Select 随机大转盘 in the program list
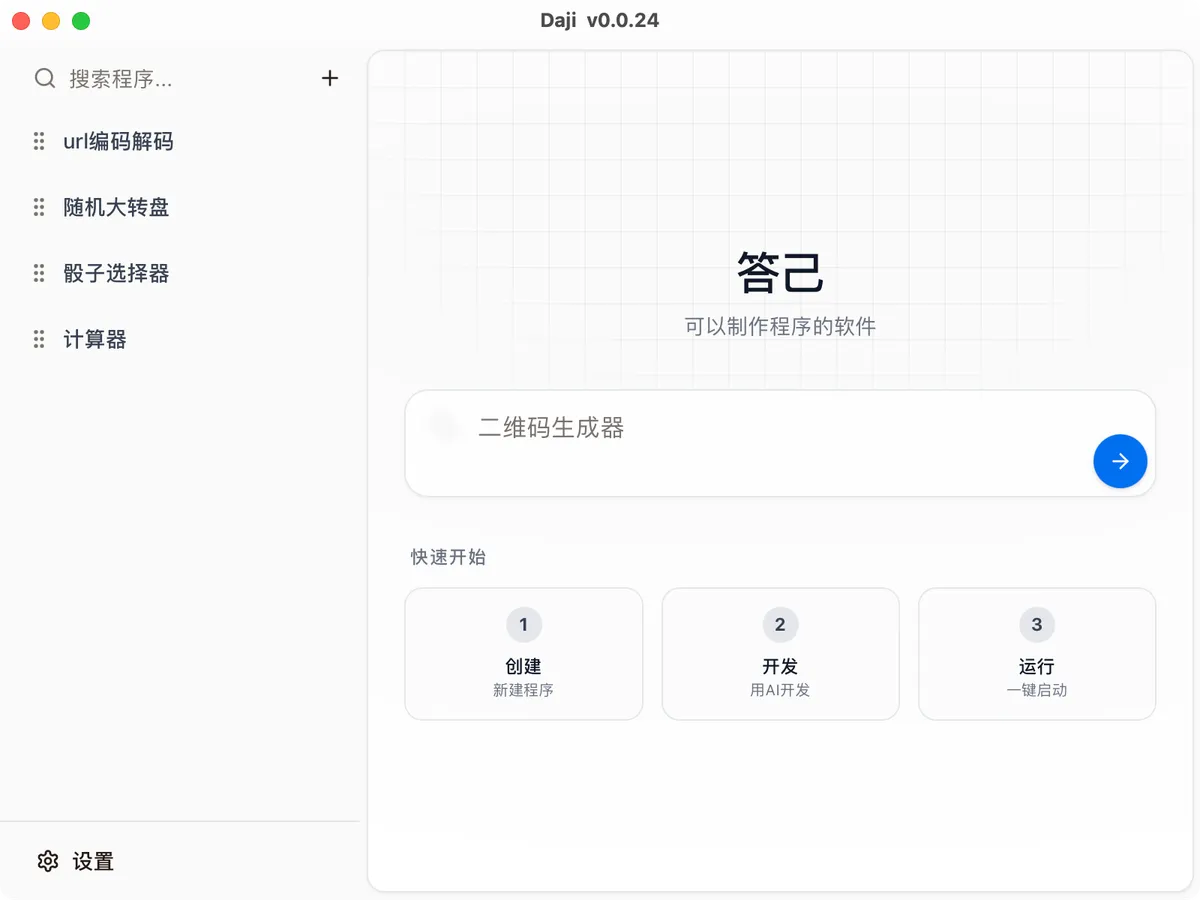Viewport: 1200px width, 900px height. click(116, 208)
